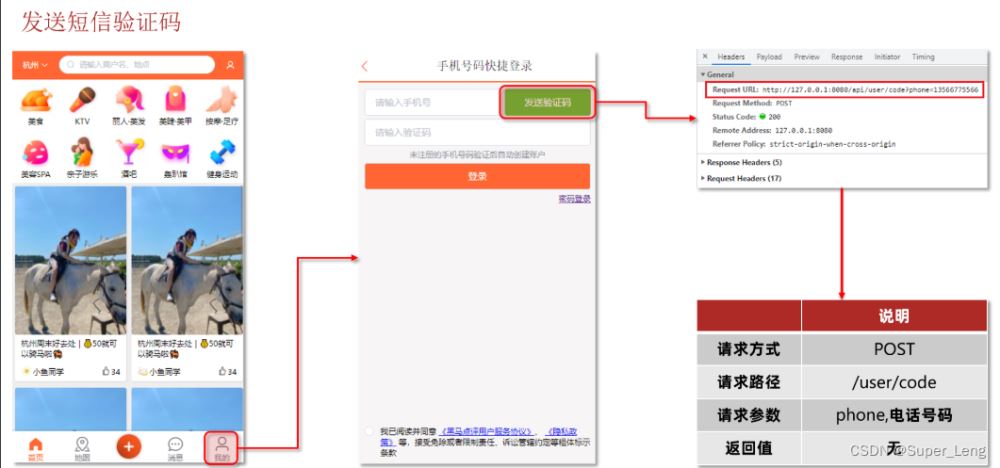Image resolution: width=1000 pixels, height=468 pixels.
Task: Select the 亲子游乐 parent-child category icon
Action: (x=82, y=153)
